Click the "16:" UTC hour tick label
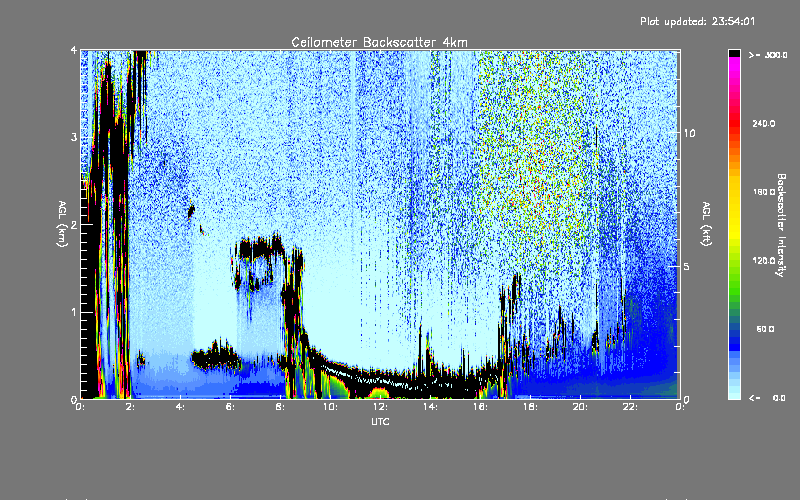The image size is (800, 500). (480, 407)
